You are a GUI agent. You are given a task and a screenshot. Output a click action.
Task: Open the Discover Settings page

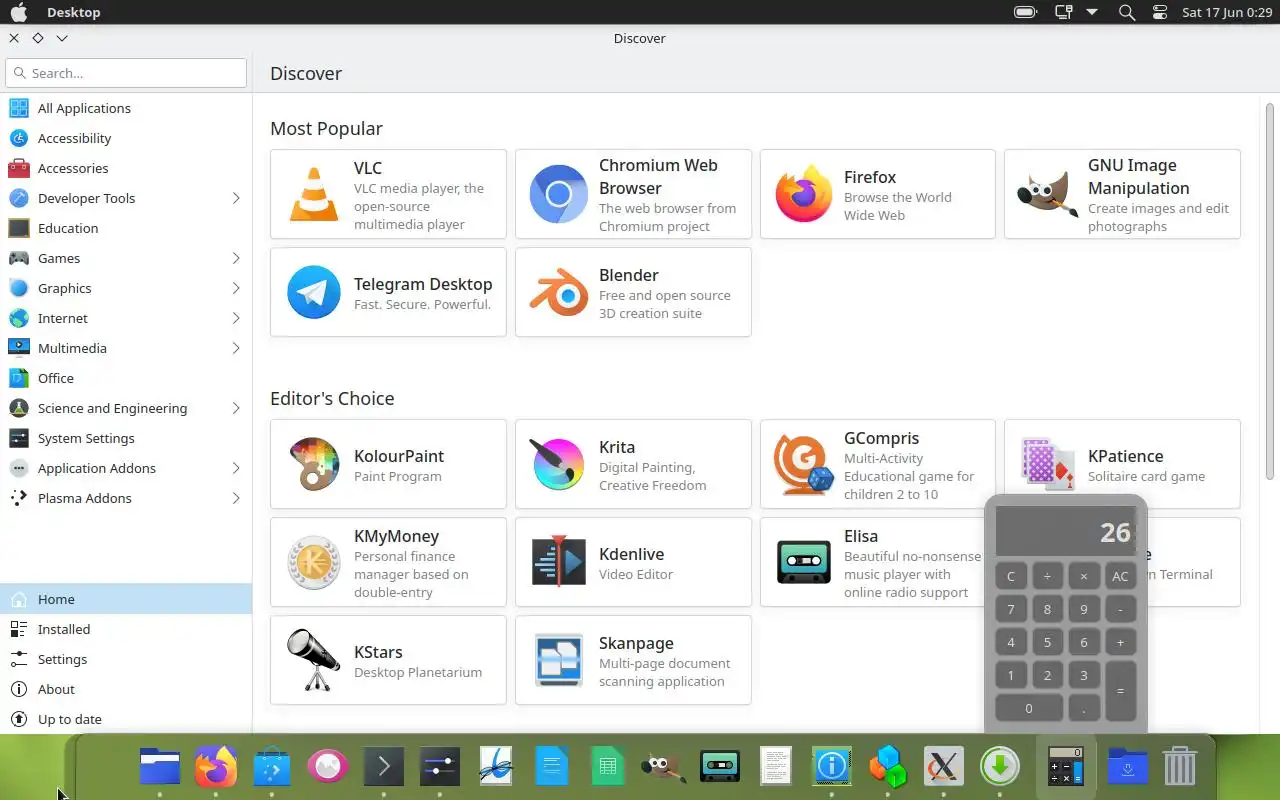click(126, 659)
